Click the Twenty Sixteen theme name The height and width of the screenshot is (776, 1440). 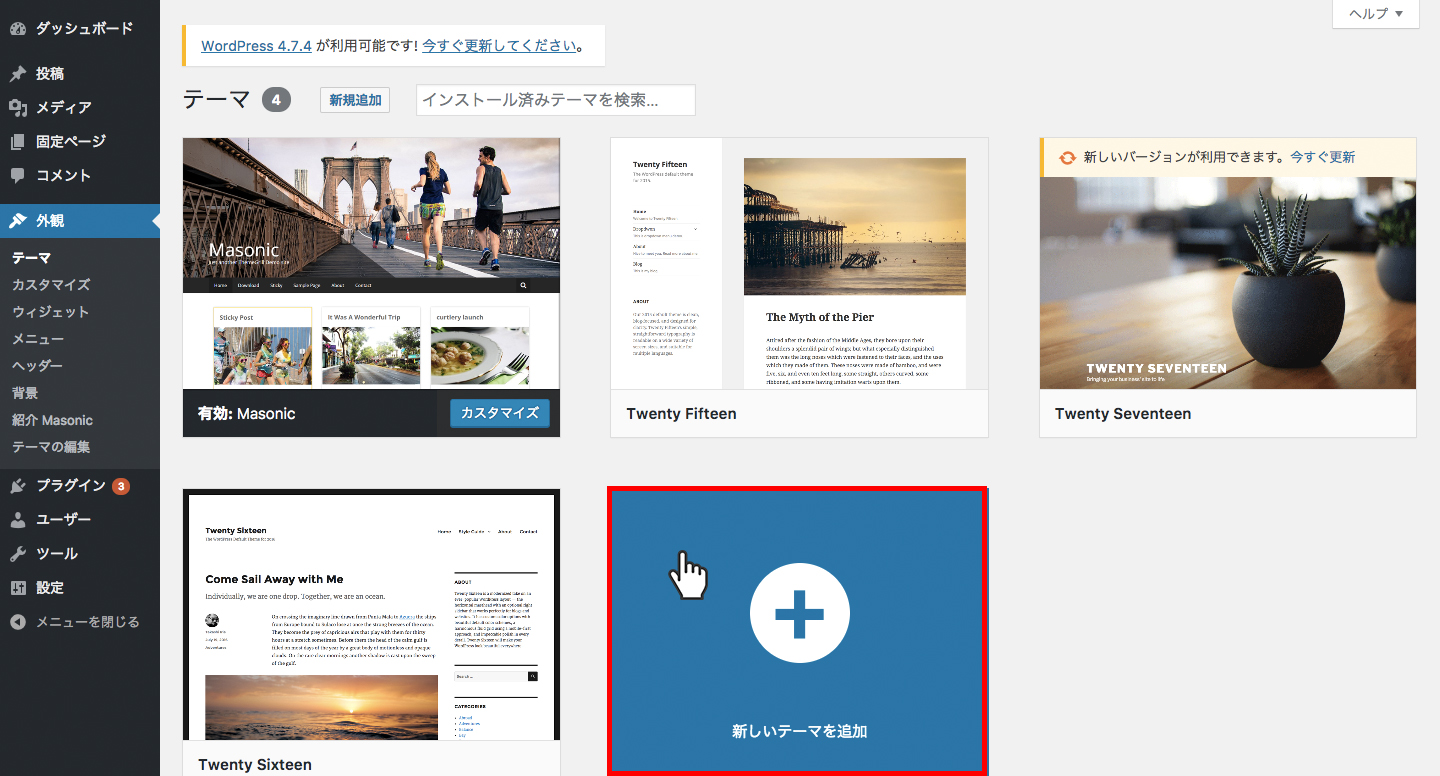click(255, 765)
